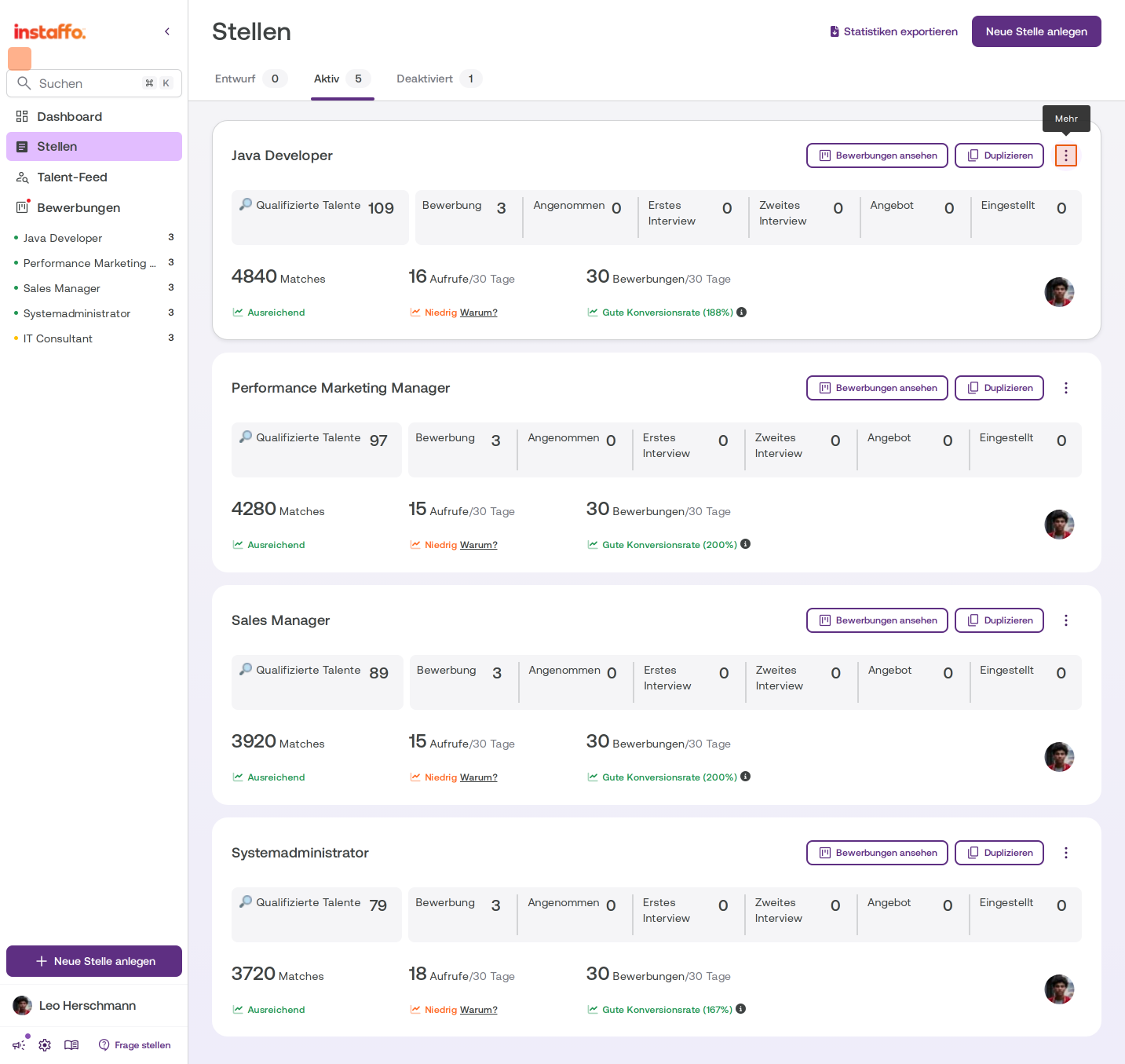The height and width of the screenshot is (1064, 1125).
Task: Open the book documentation icon
Action: click(x=71, y=1045)
